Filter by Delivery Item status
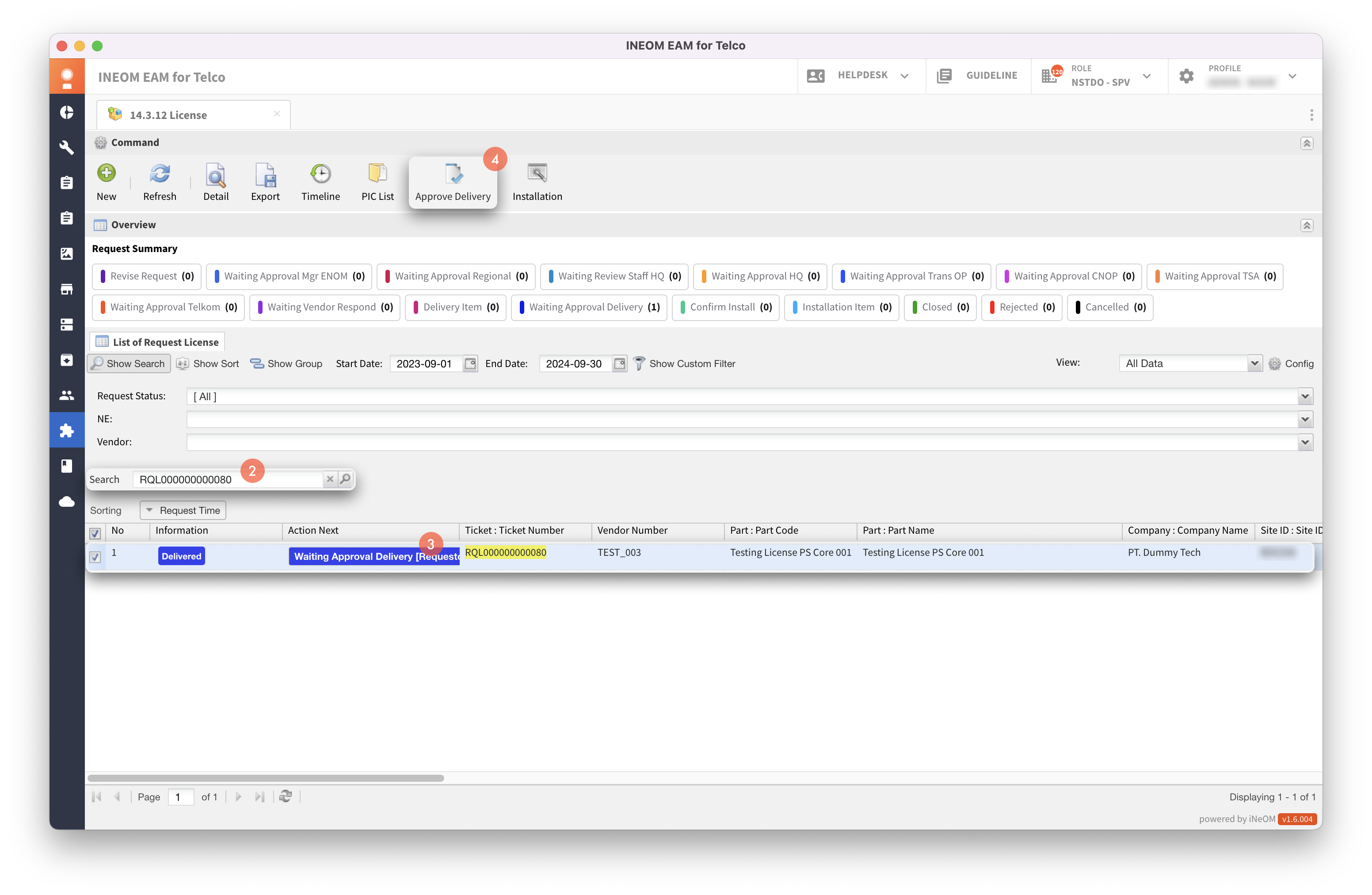The image size is (1372, 895). click(456, 307)
